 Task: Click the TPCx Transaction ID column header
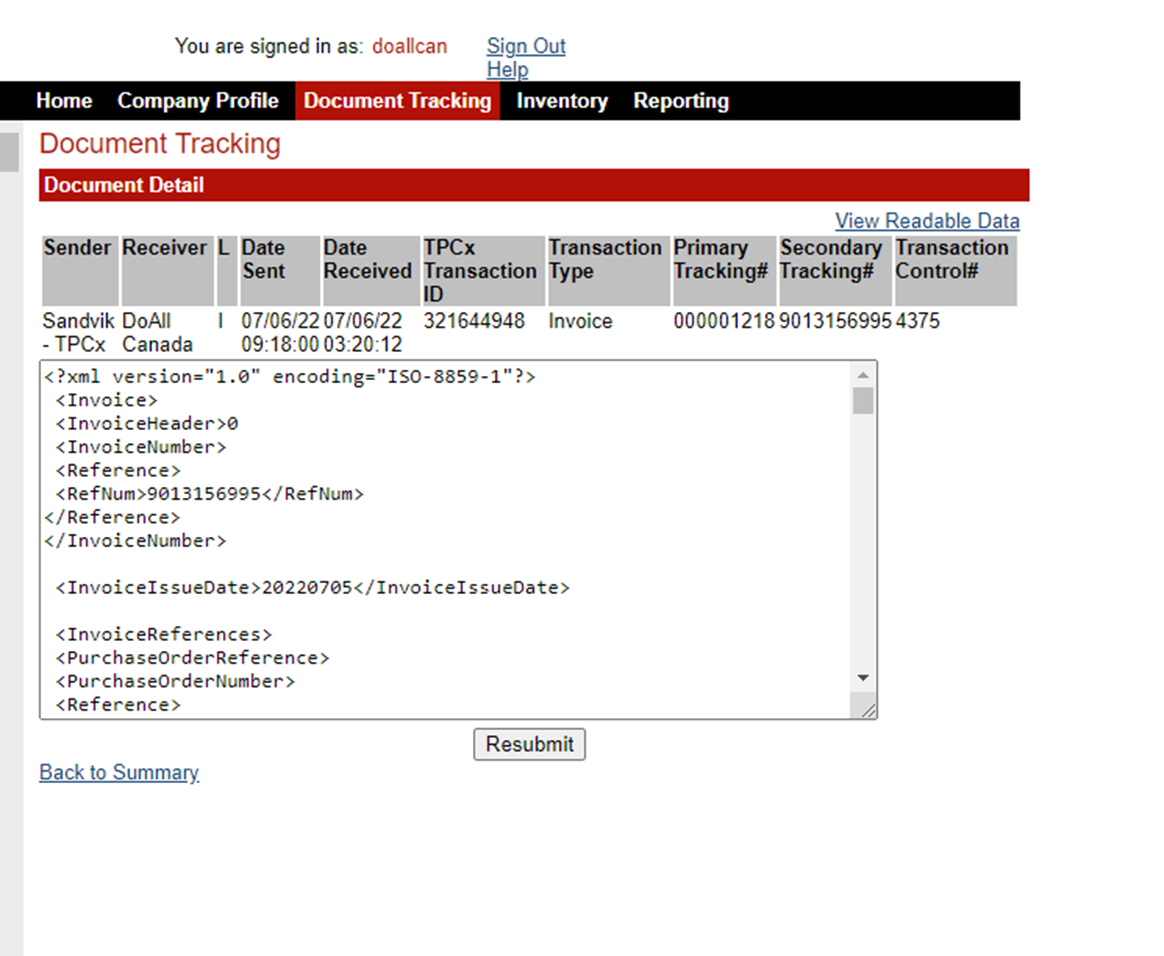tap(480, 271)
